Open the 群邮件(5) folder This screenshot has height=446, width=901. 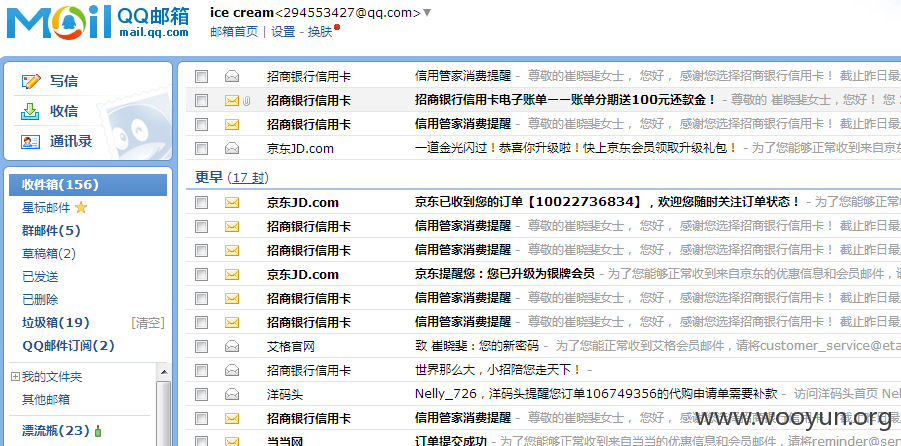click(51, 230)
